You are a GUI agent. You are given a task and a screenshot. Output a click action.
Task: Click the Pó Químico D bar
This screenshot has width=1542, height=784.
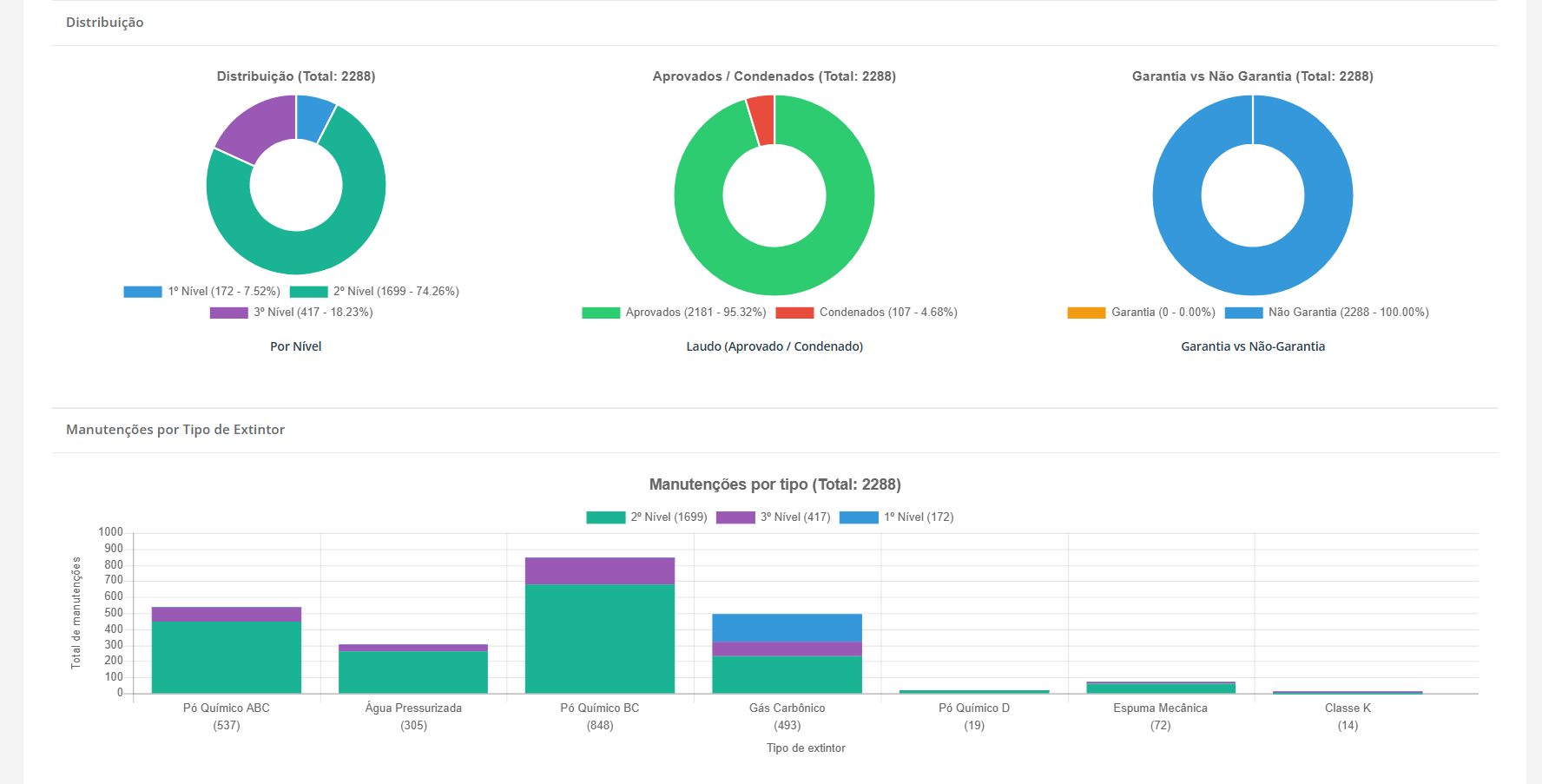point(974,691)
